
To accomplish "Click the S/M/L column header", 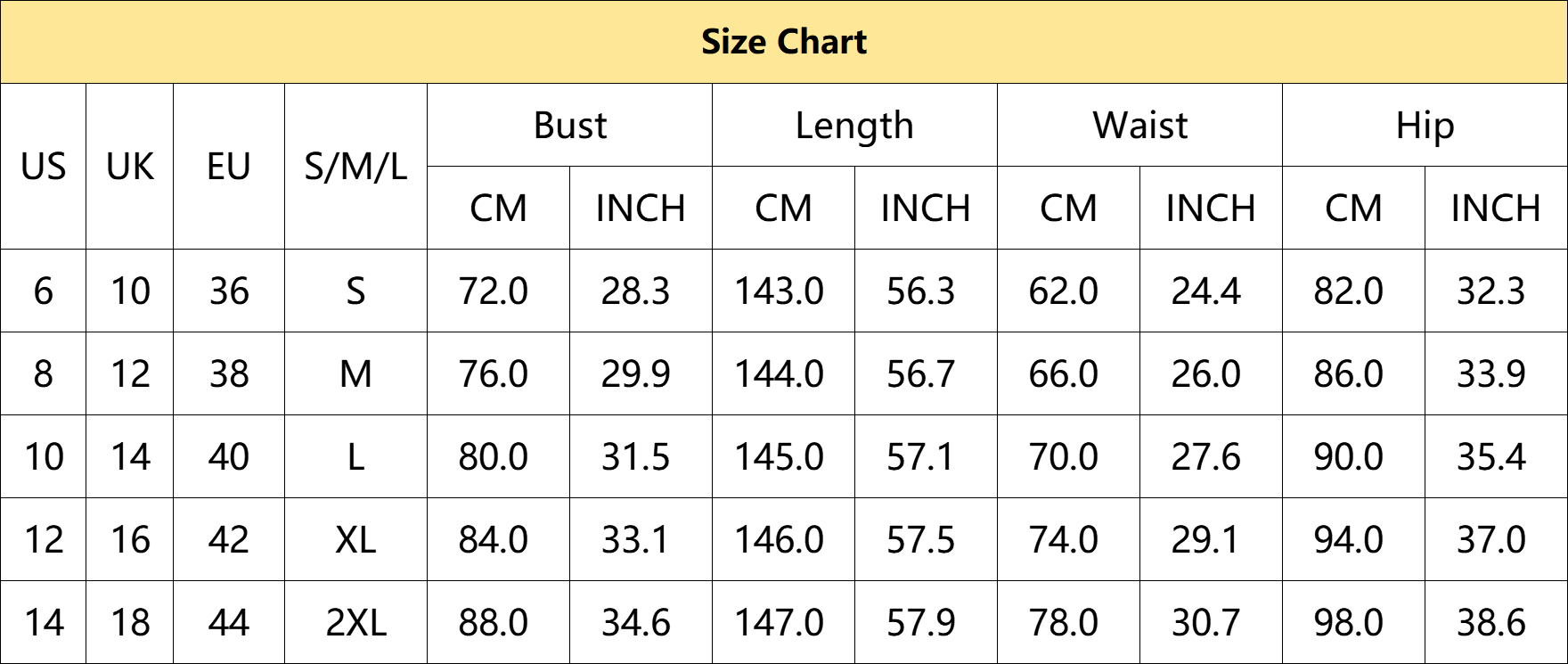I will (356, 167).
